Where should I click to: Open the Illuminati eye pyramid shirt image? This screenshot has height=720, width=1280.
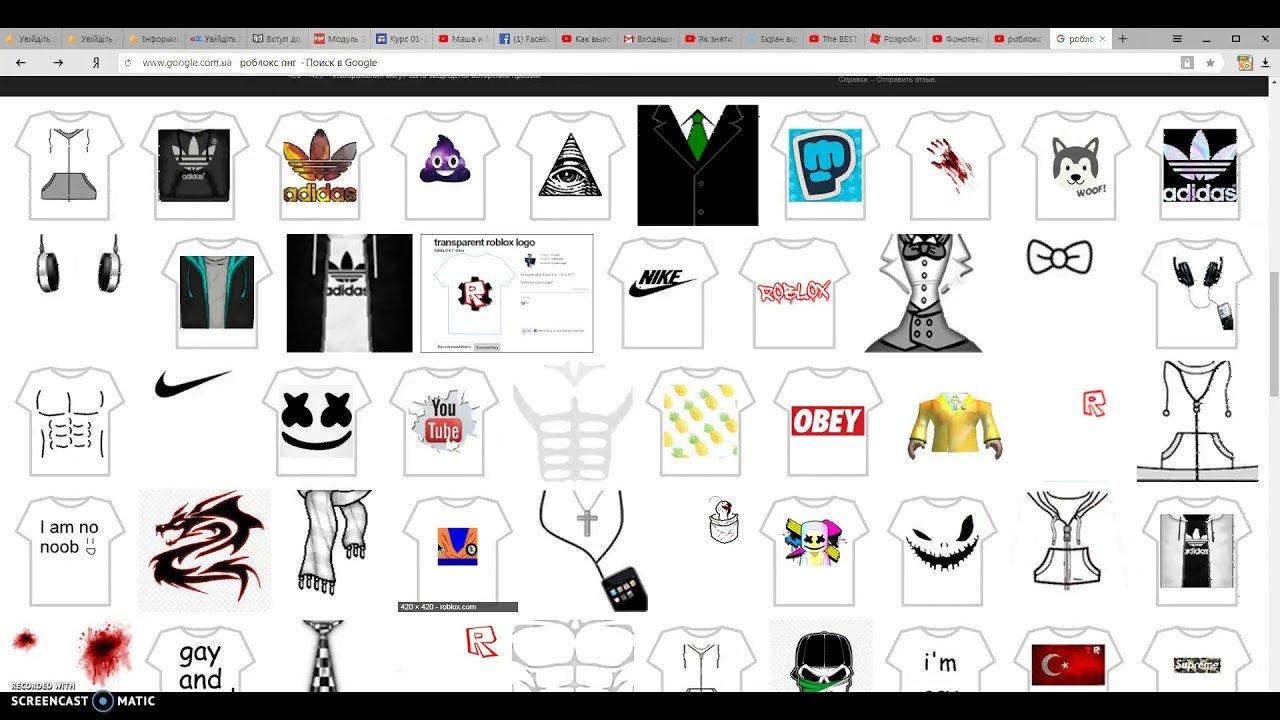pos(570,165)
